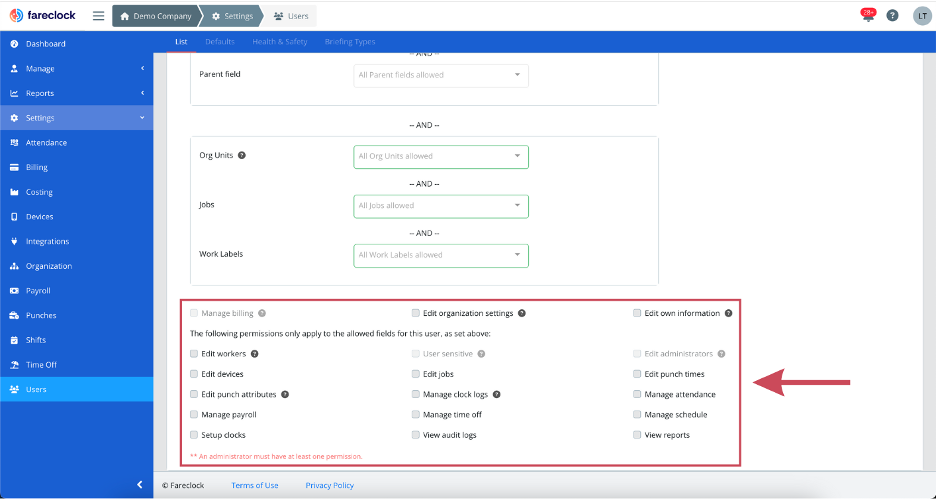Go to Demo Company breadcrumb
The image size is (936, 500).
155,16
